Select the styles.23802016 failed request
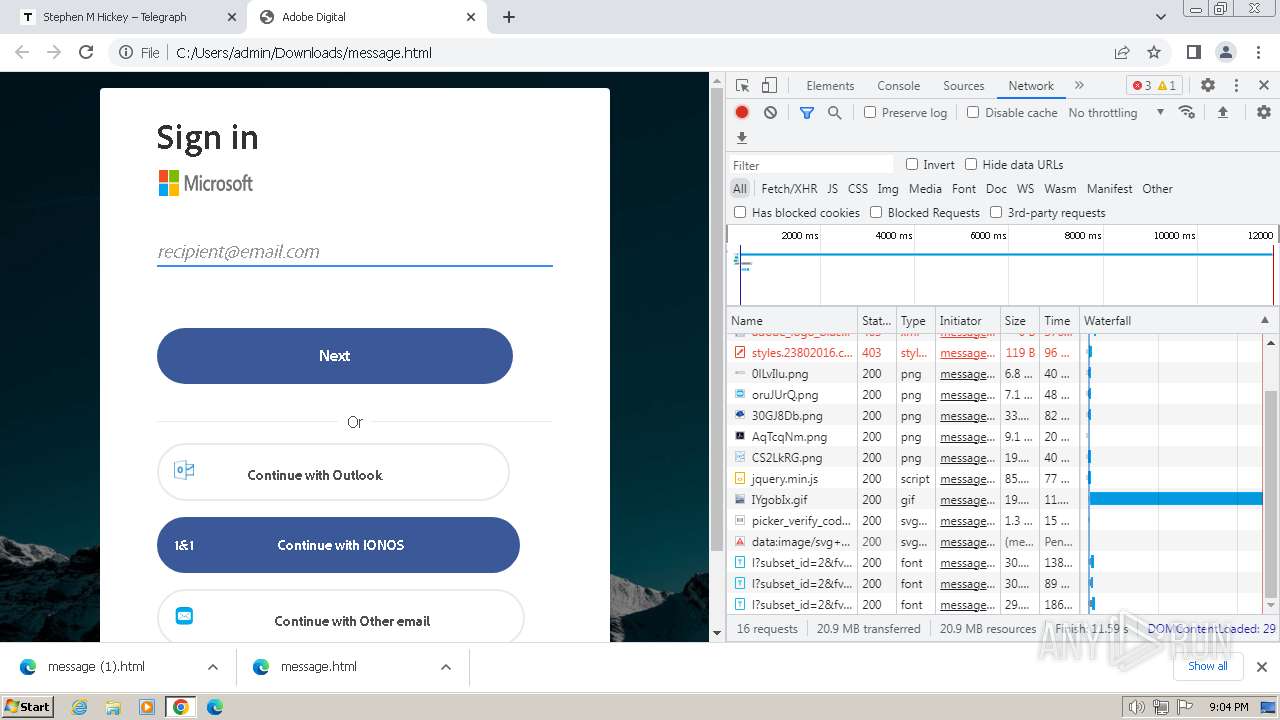 click(996, 353)
